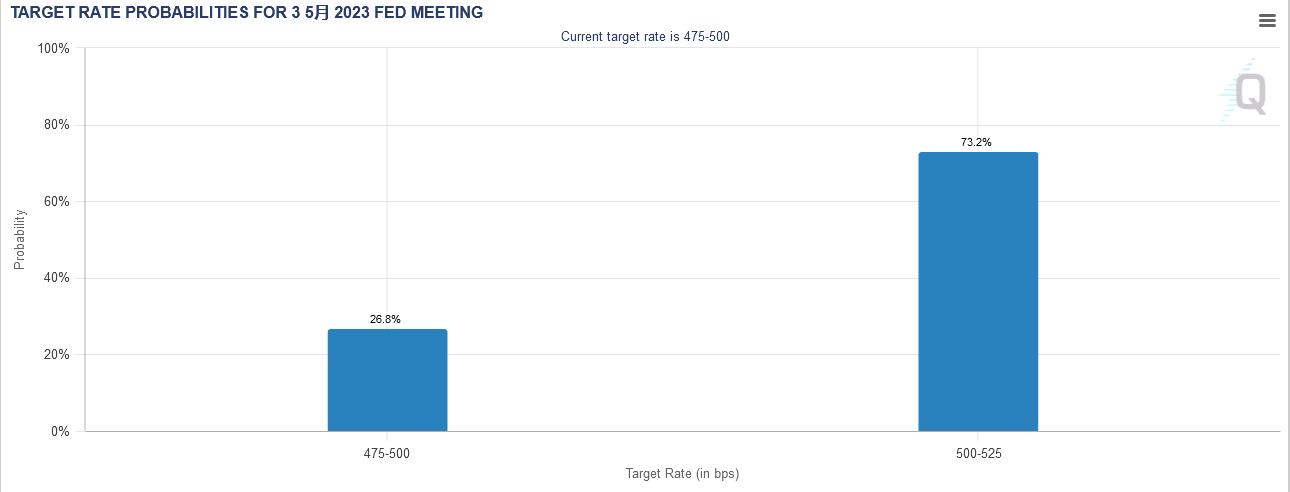The height and width of the screenshot is (492, 1290).
Task: Select the 475-500 probability bar
Action: (x=387, y=380)
